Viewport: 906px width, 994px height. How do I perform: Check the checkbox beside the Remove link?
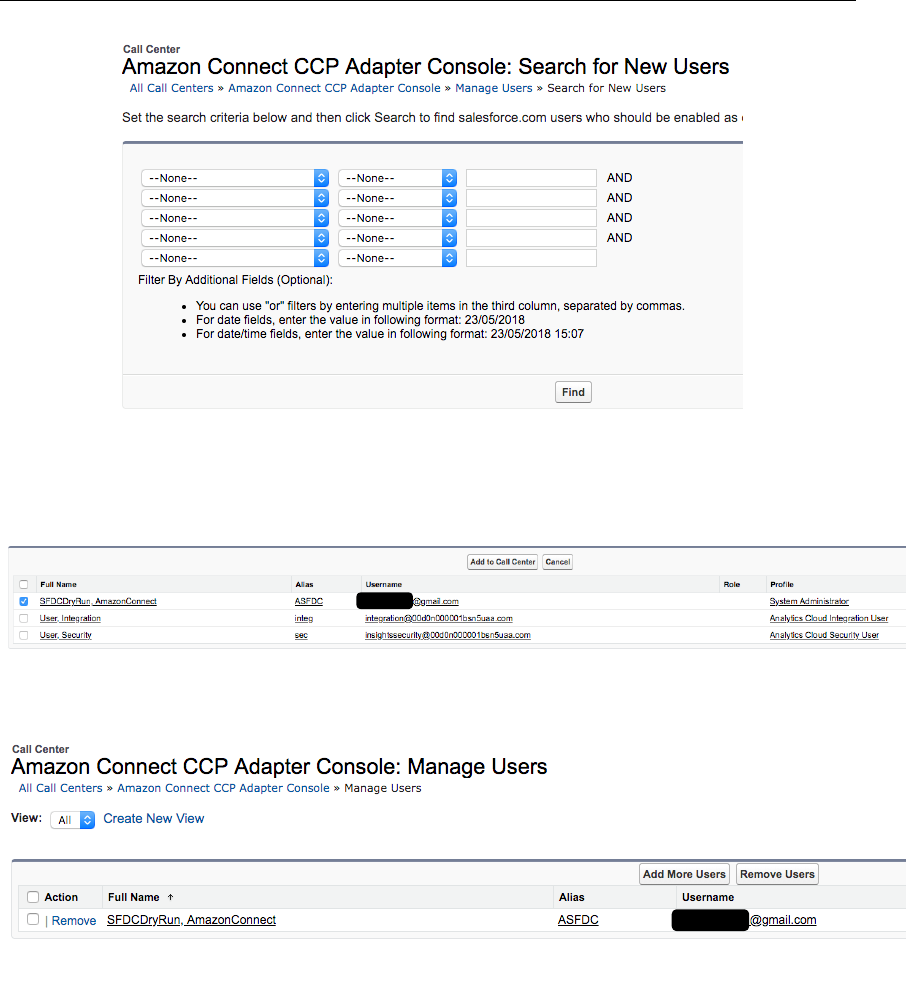(x=33, y=919)
